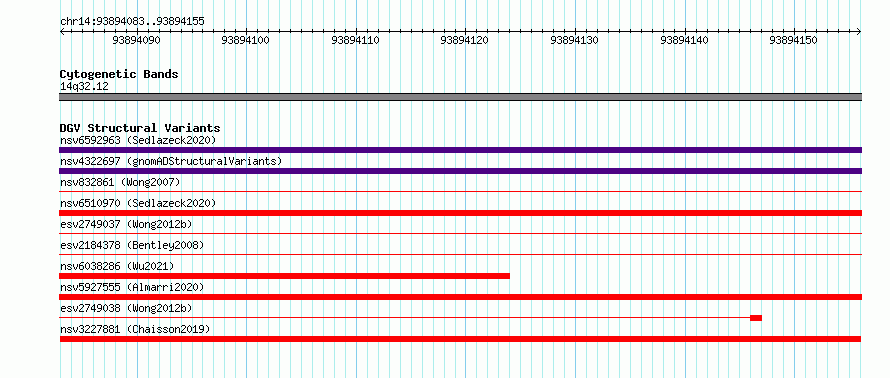The width and height of the screenshot is (890, 378).
Task: Select the gray 14q32.12 cytogenetic band bar
Action: coord(460,97)
